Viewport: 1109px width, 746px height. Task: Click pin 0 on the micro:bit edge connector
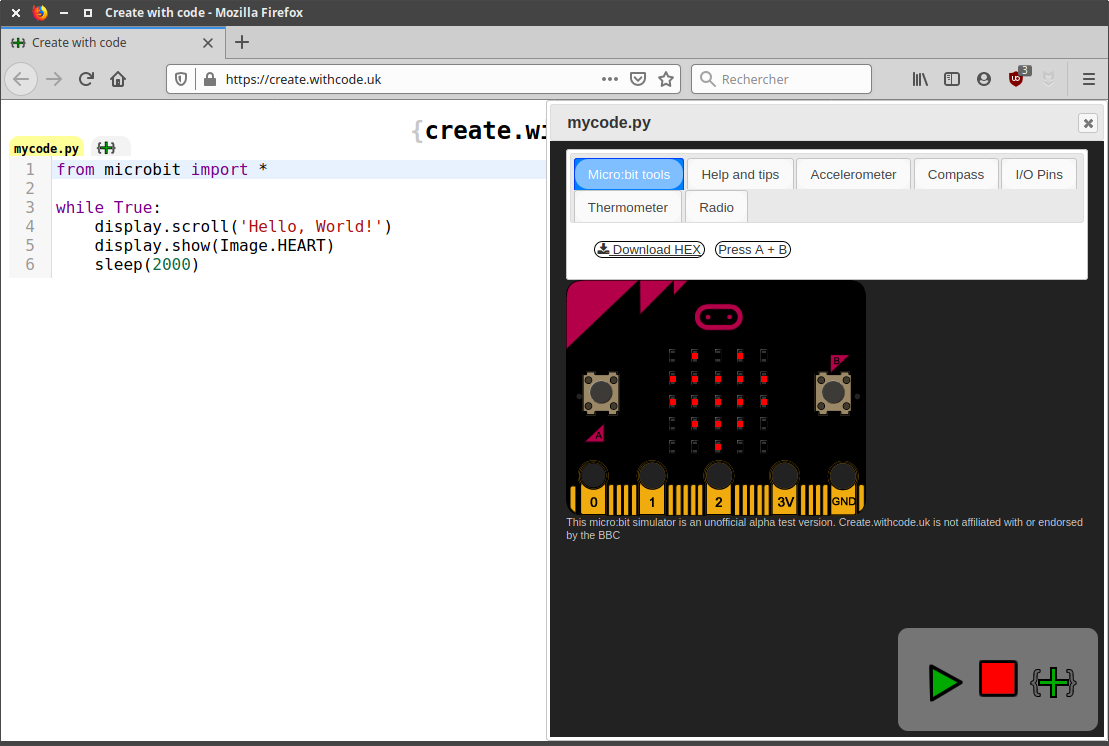[593, 488]
